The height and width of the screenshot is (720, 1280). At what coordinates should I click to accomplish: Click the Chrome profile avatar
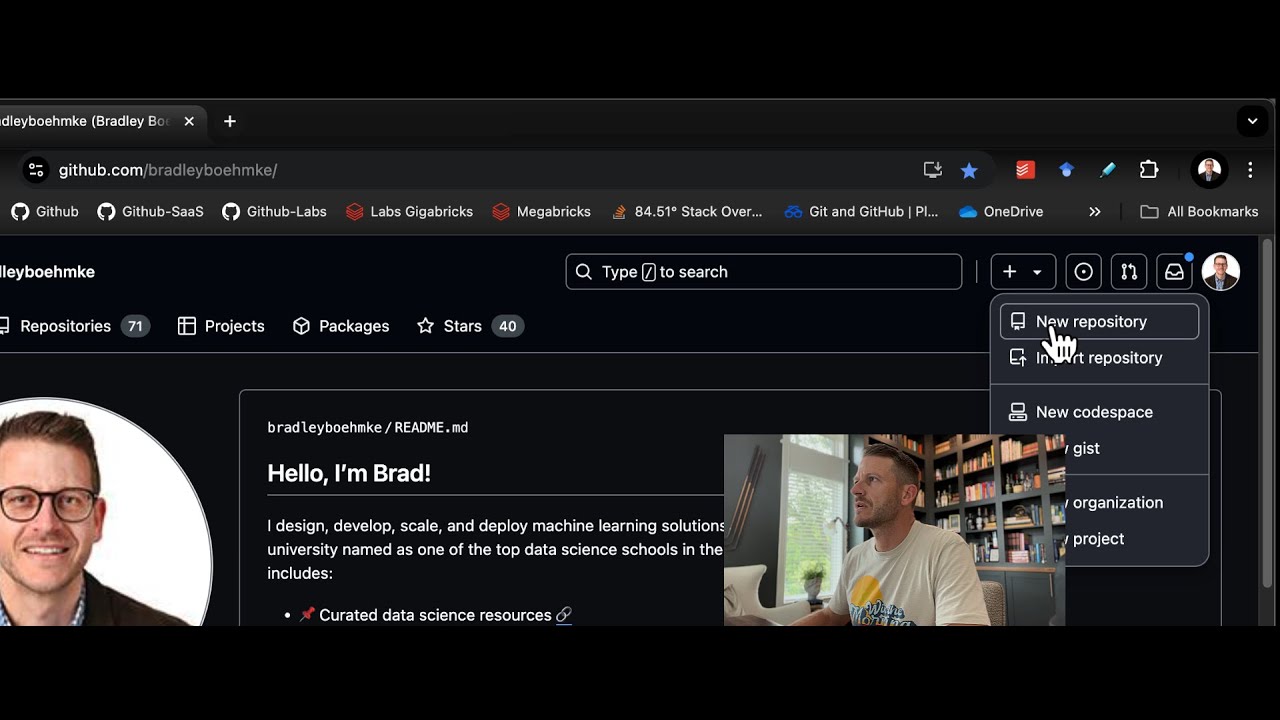1209,170
